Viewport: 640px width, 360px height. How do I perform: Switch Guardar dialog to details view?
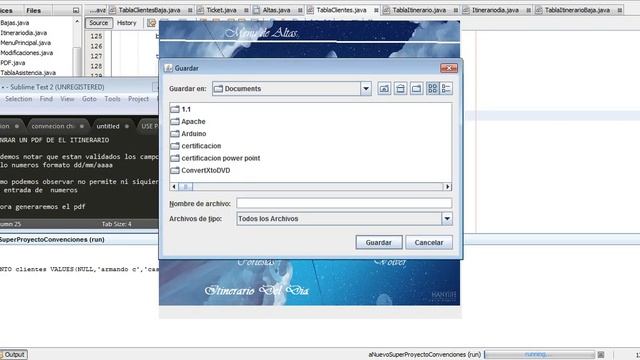pos(446,89)
